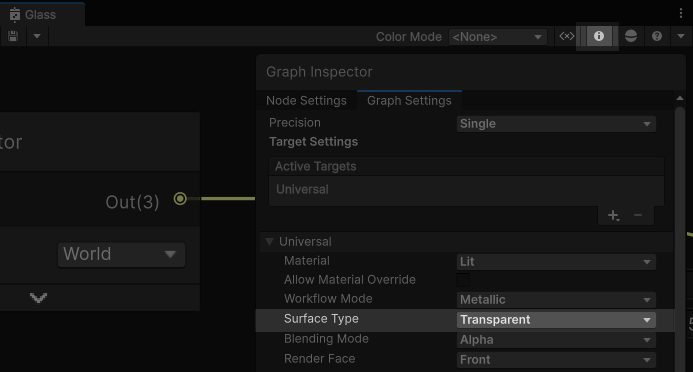The width and height of the screenshot is (693, 372).
Task: Toggle the Graph Inspector info icon
Action: point(598,36)
